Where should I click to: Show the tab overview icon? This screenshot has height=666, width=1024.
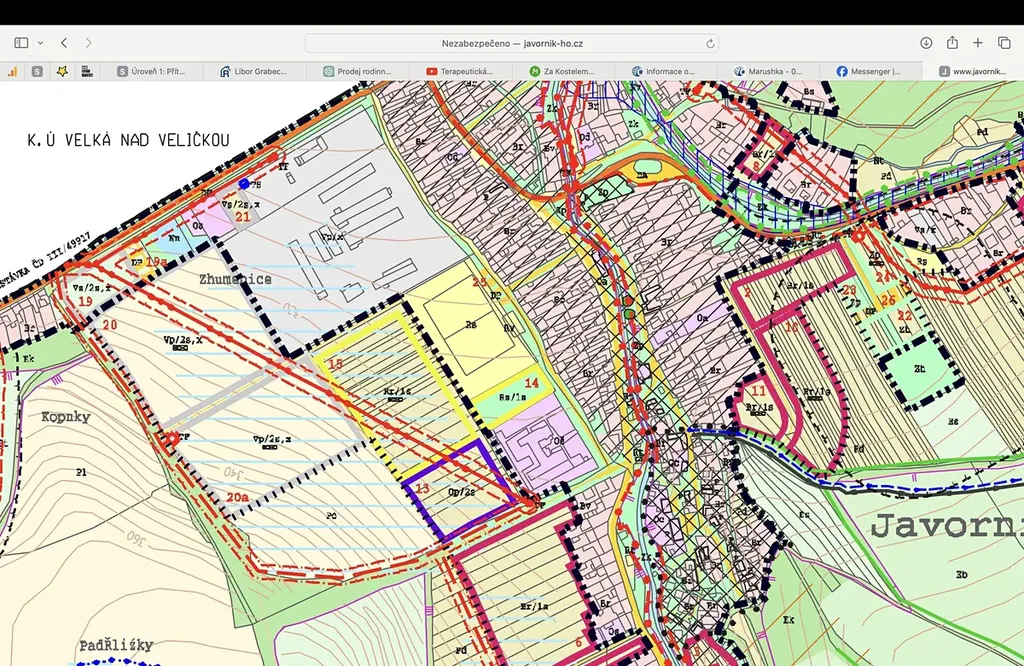click(1004, 43)
